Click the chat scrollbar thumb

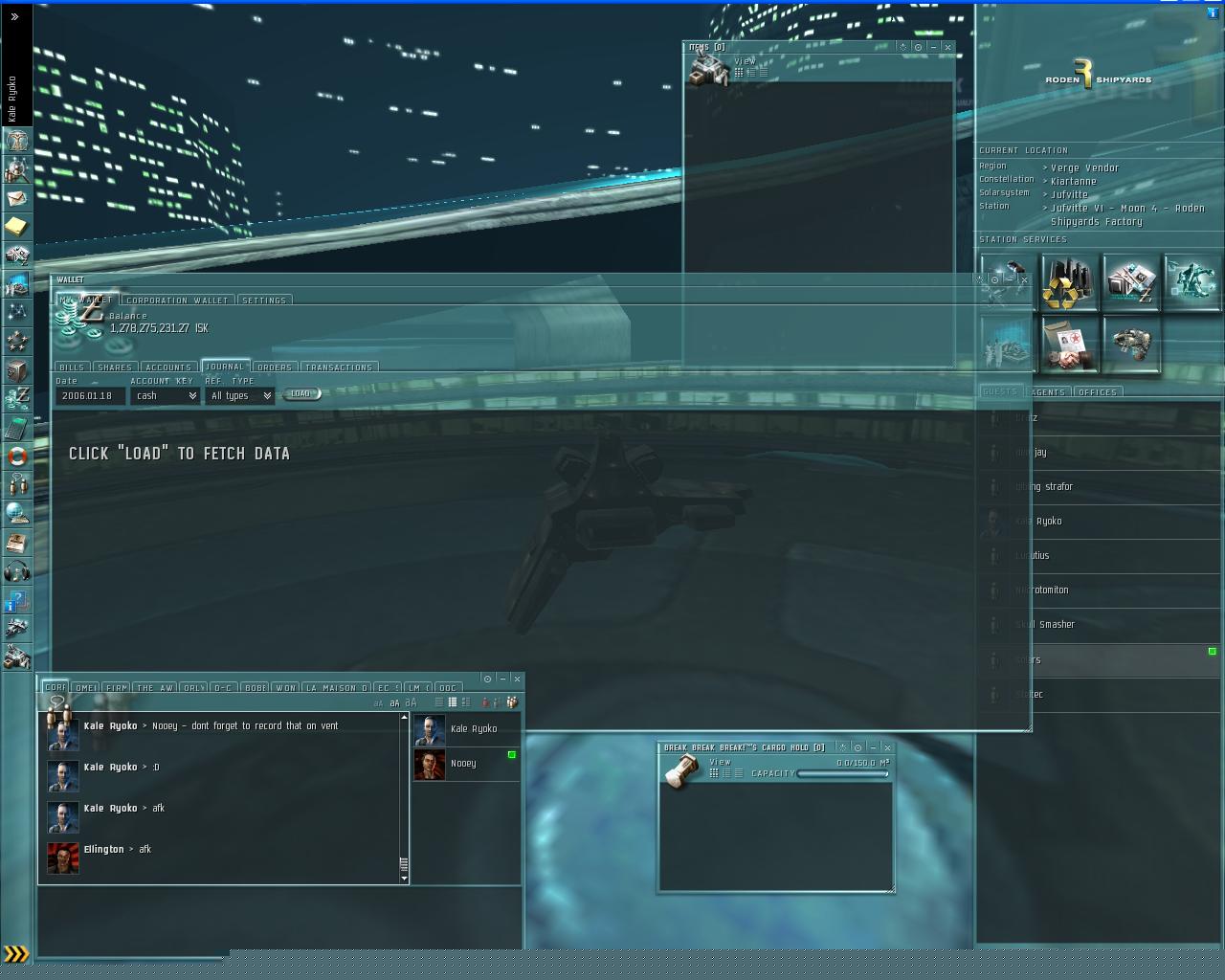pyautogui.click(x=404, y=863)
